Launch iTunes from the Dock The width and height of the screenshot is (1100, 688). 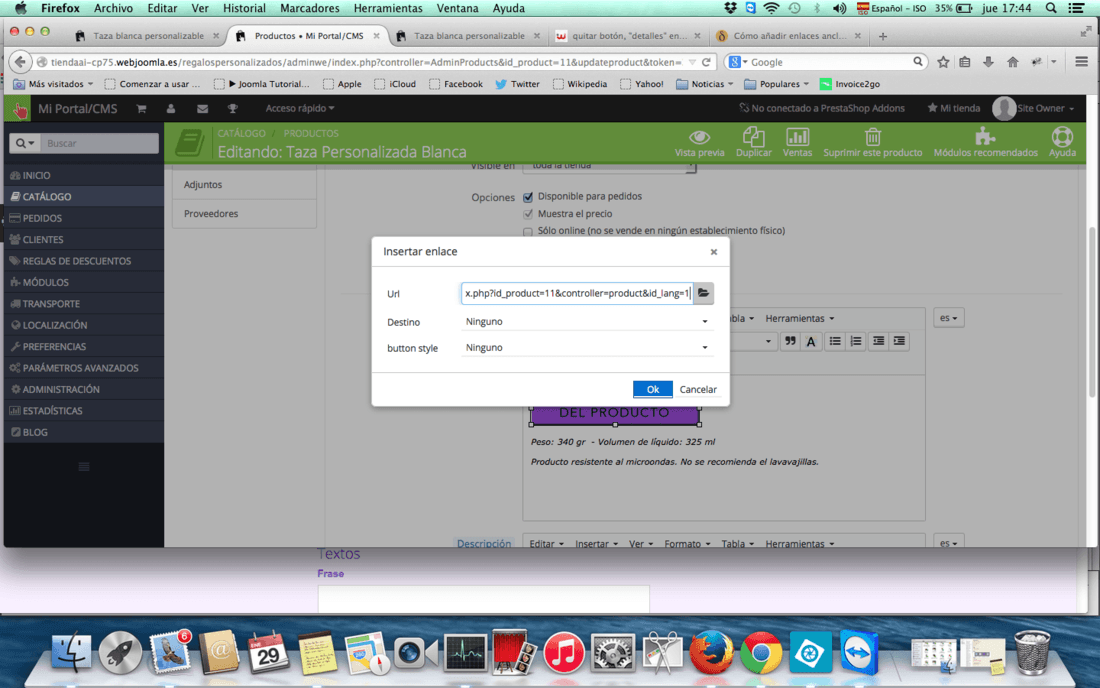563,652
